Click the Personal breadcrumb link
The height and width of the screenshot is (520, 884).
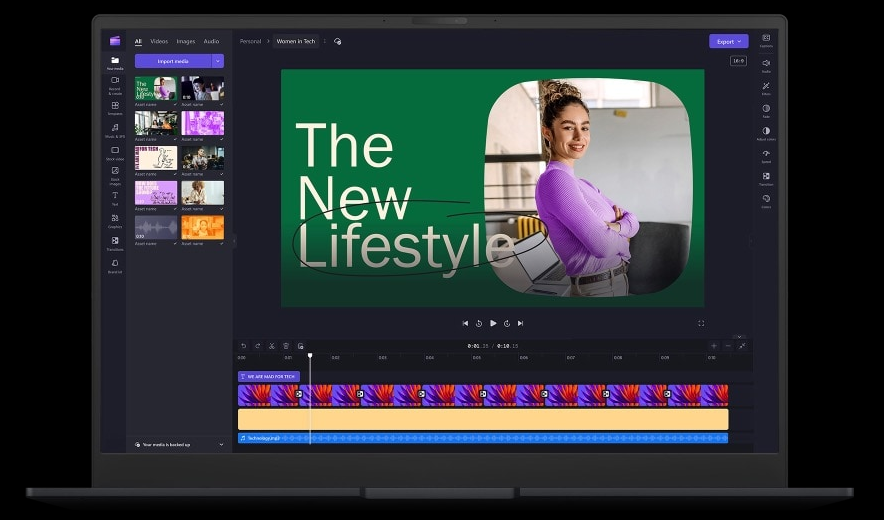click(x=250, y=41)
